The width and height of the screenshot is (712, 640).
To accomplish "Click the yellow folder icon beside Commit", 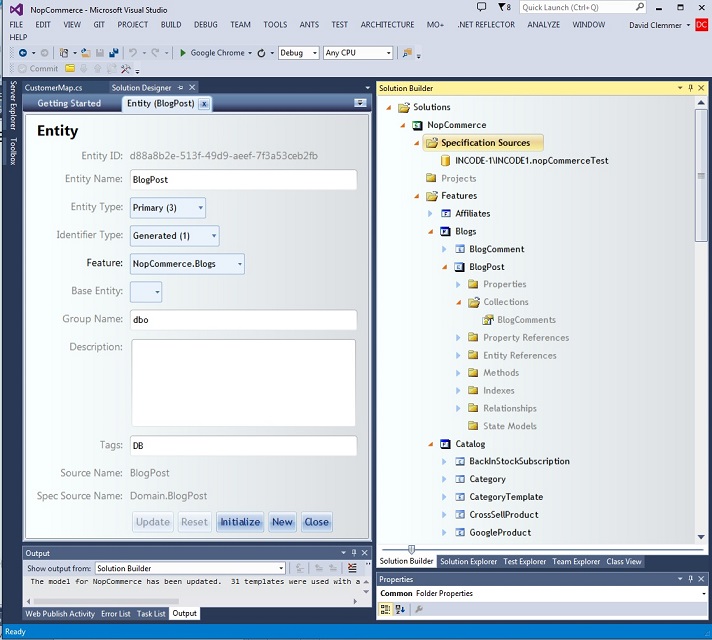I will tap(69, 69).
